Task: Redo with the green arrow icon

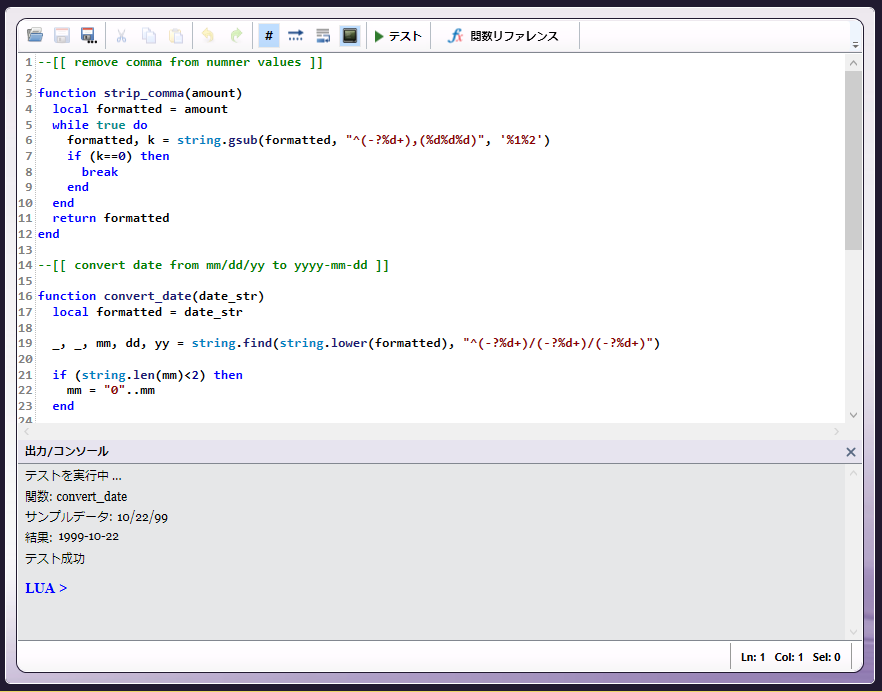Action: coord(236,35)
